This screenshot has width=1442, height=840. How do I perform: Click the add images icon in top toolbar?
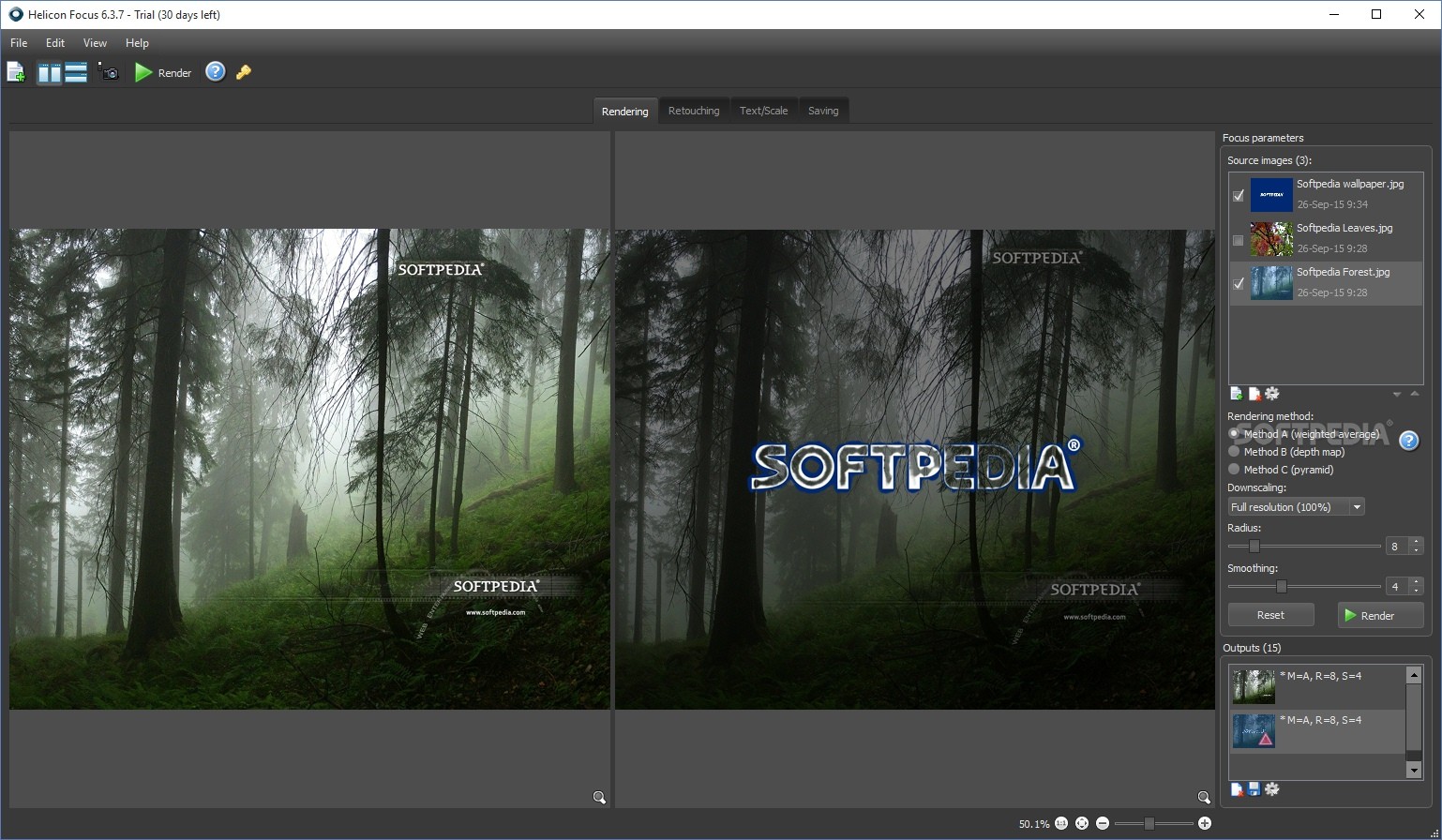[x=16, y=72]
